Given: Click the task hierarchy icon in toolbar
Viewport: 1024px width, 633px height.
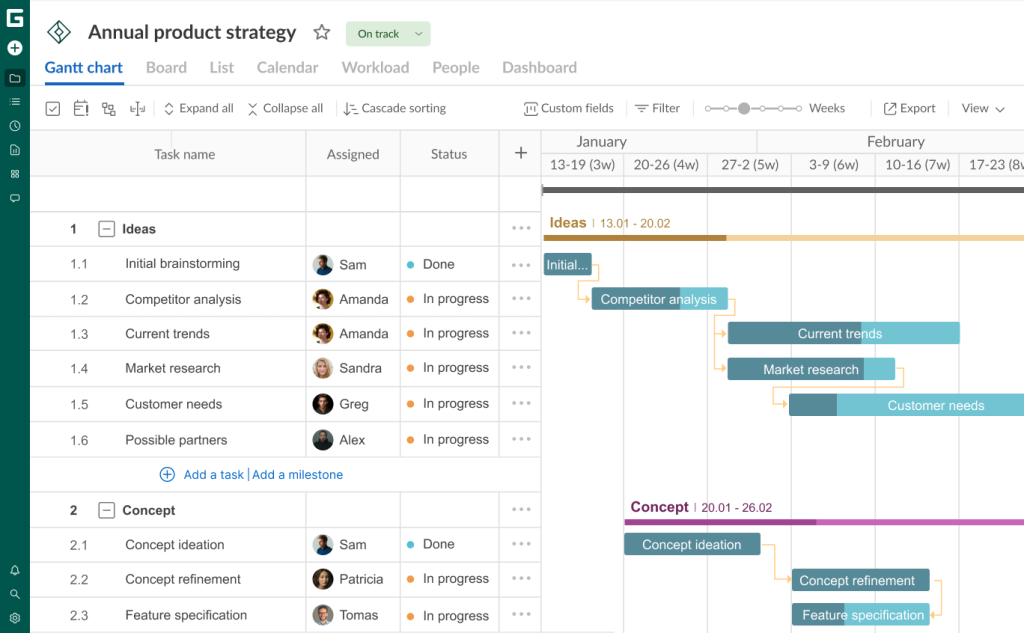Looking at the screenshot, I should point(109,108).
